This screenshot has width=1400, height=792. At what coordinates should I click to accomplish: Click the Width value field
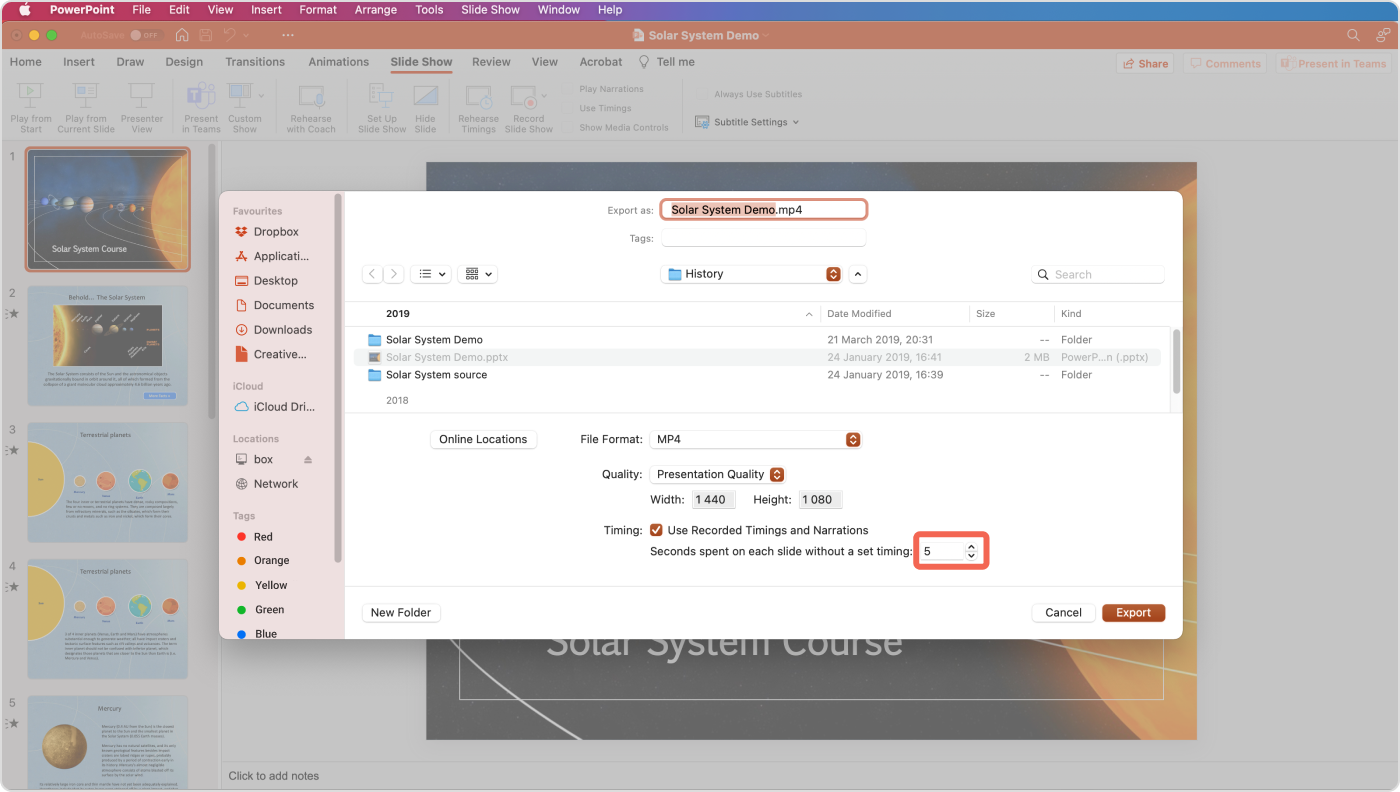(x=713, y=499)
